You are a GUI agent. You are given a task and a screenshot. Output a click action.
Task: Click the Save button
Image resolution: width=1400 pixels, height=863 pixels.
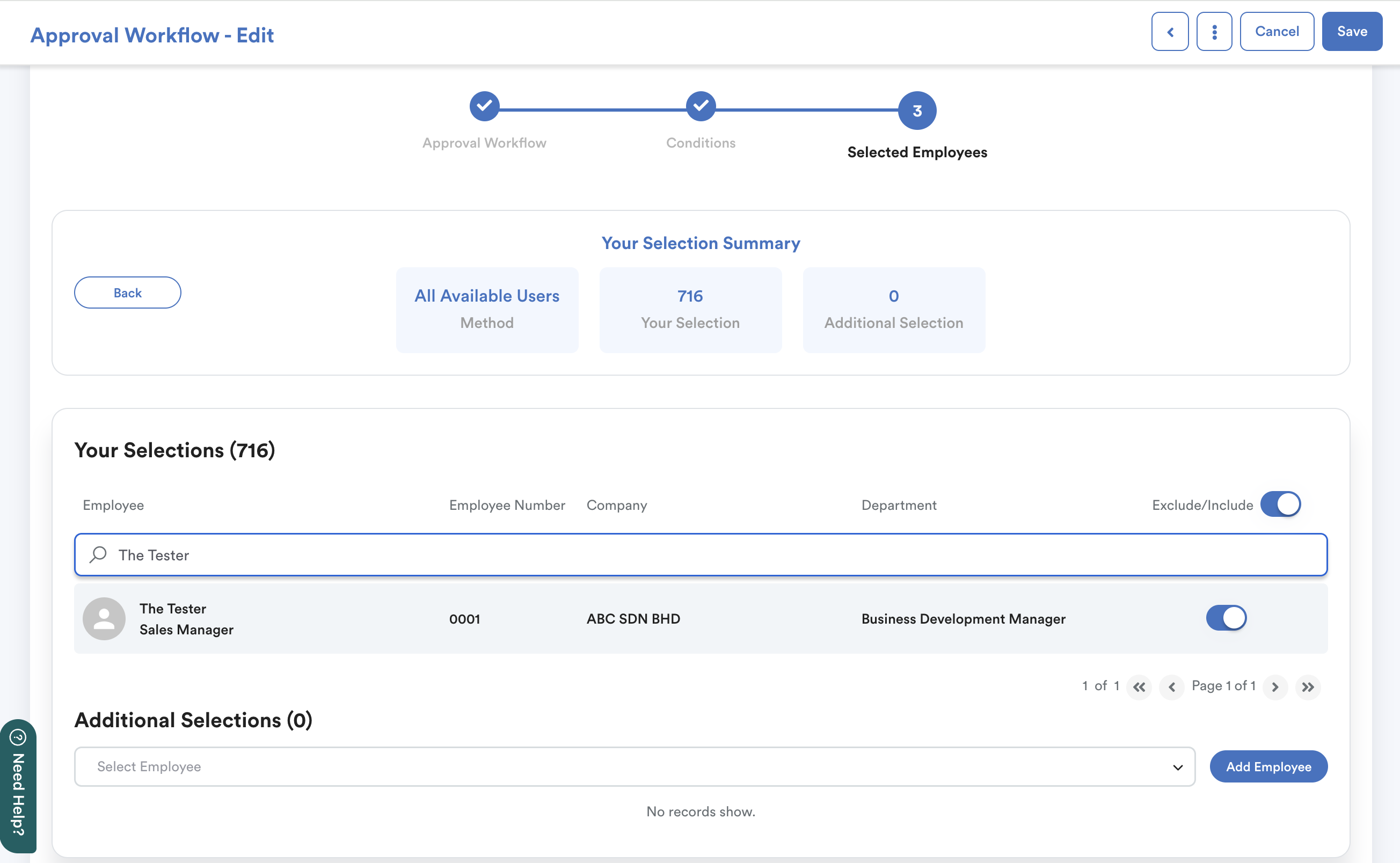pyautogui.click(x=1352, y=32)
